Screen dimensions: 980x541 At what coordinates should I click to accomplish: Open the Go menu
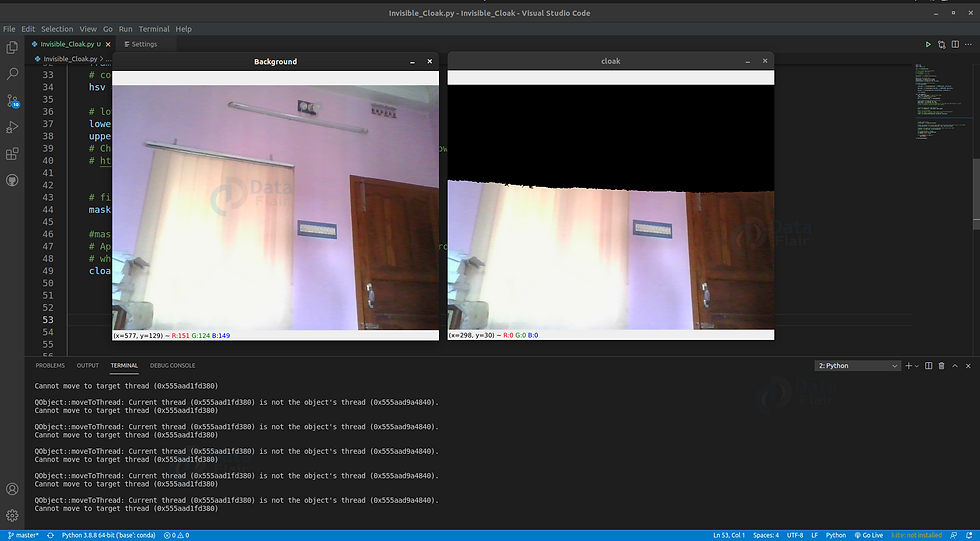point(108,29)
